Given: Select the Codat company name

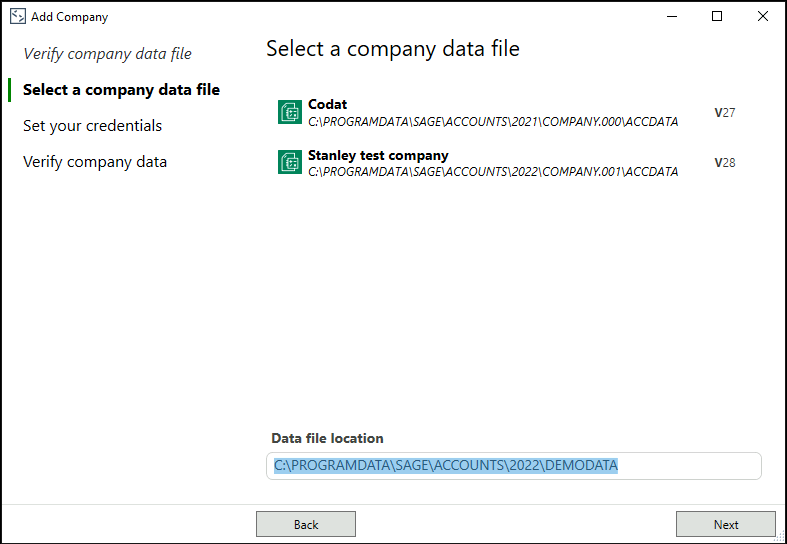Looking at the screenshot, I should 328,105.
